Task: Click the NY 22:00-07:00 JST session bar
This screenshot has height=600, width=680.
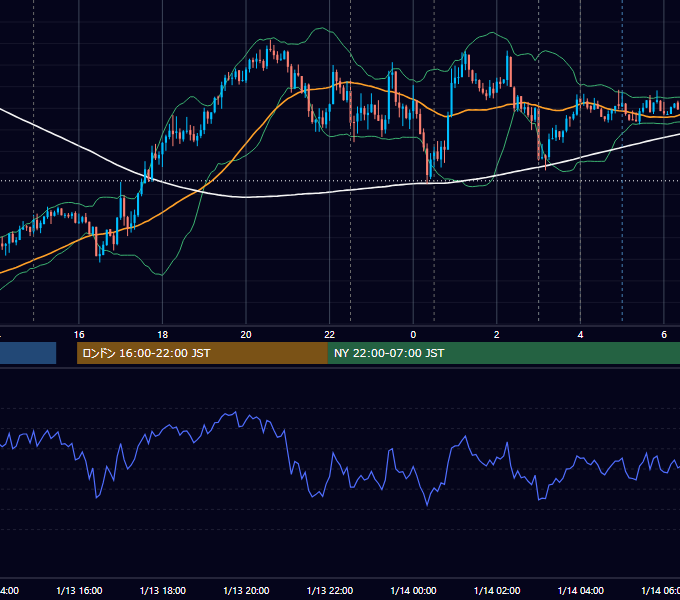Action: point(504,353)
